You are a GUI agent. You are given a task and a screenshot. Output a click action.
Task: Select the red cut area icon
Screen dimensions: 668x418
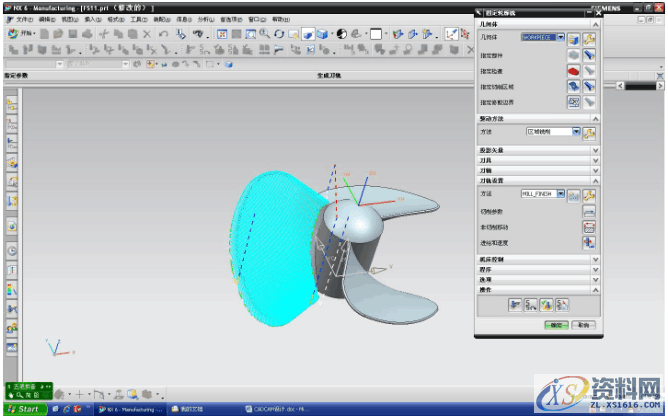(574, 71)
